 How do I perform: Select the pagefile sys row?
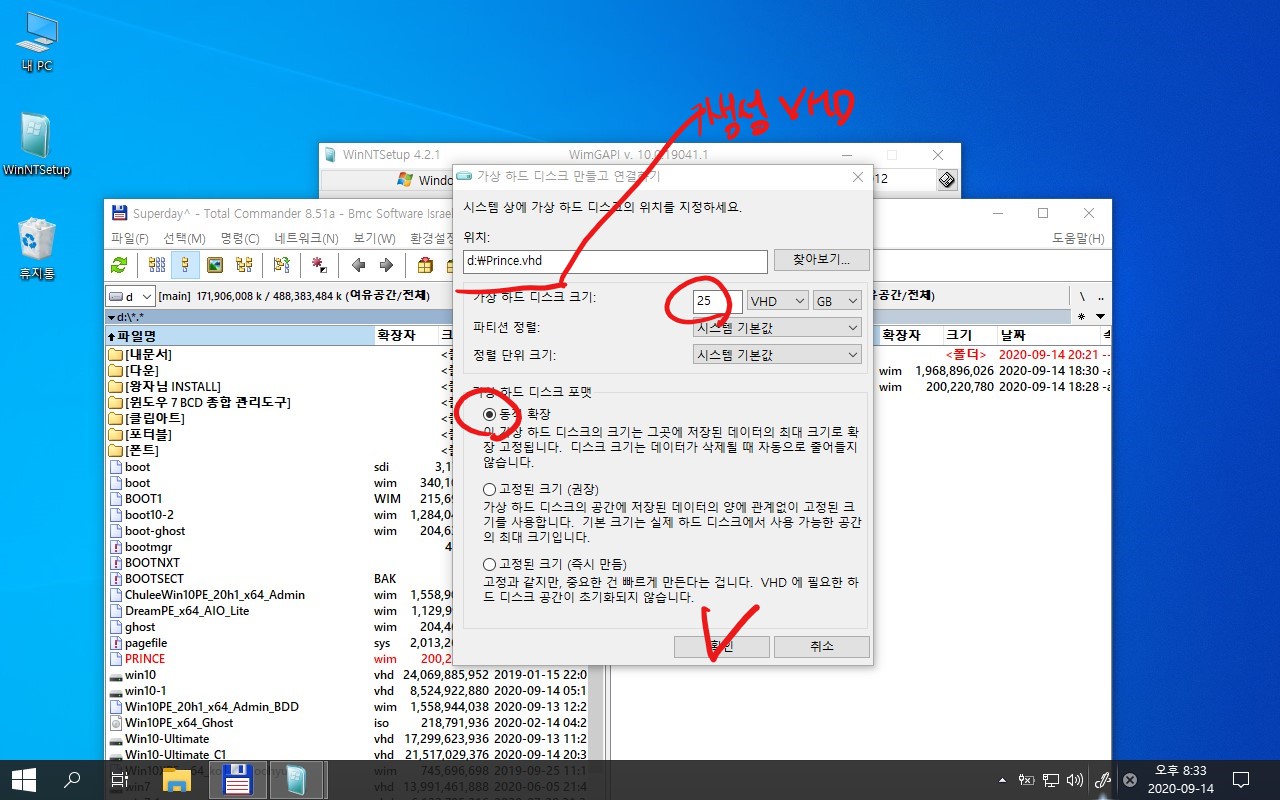tap(345, 643)
